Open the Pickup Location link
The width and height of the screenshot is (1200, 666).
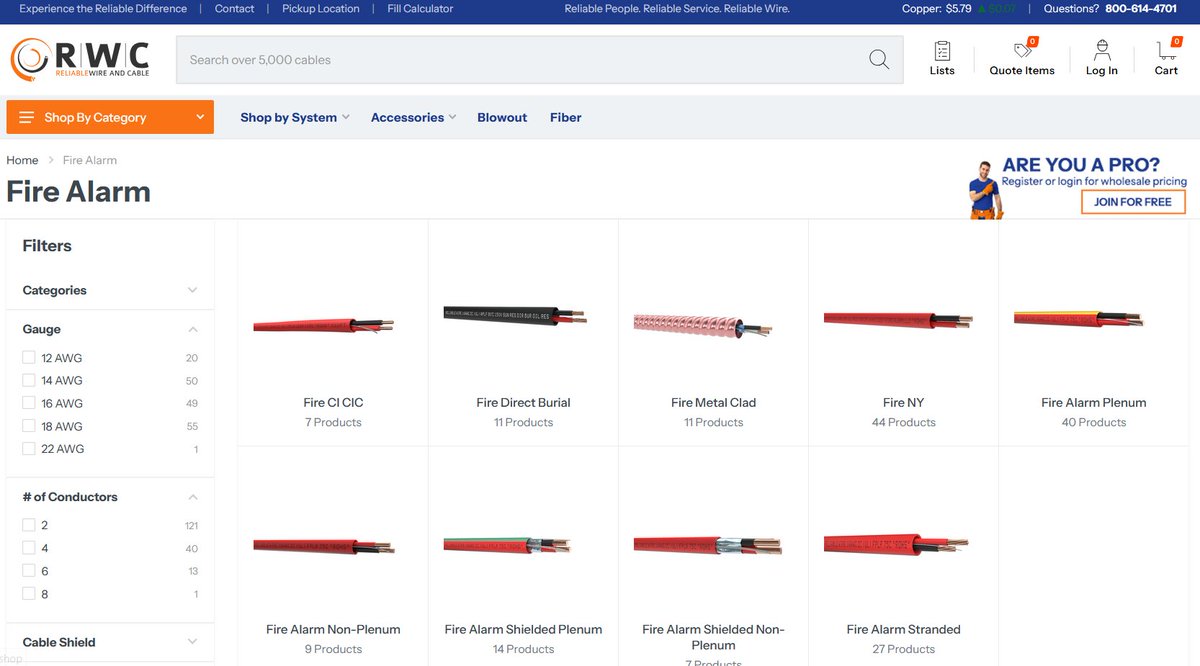point(321,9)
